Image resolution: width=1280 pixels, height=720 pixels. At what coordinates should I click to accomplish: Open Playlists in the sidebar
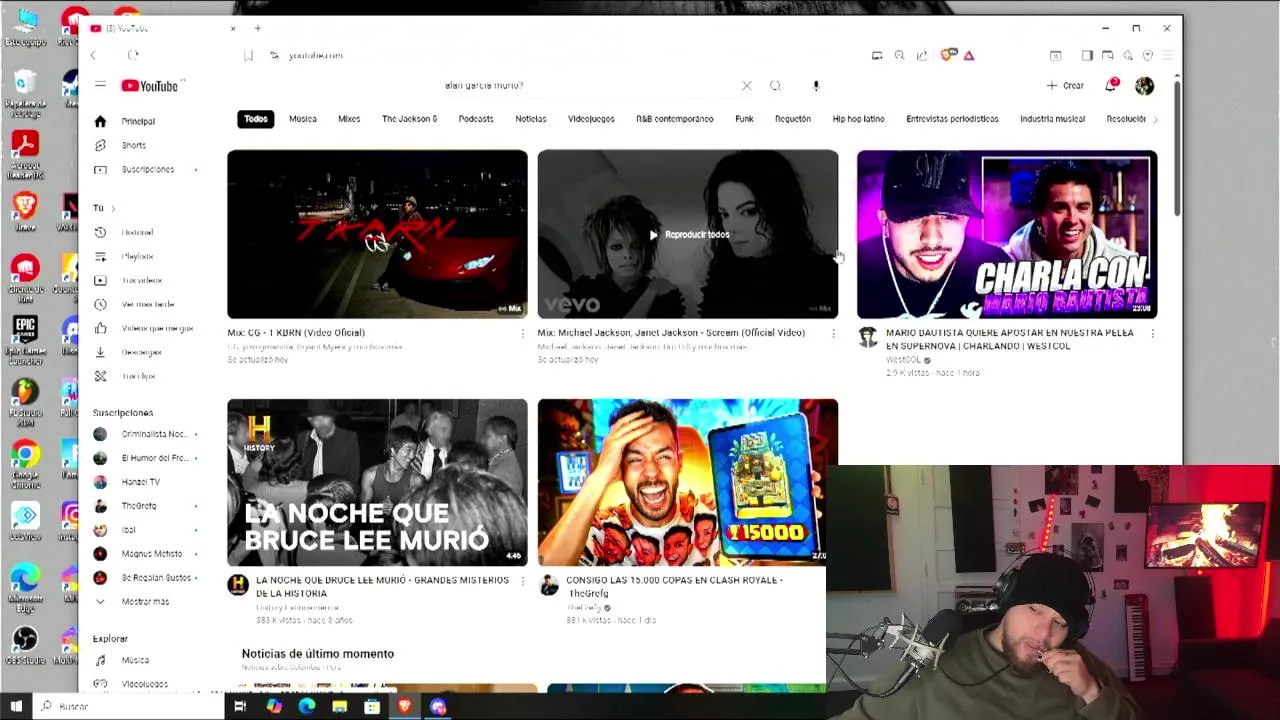139,256
